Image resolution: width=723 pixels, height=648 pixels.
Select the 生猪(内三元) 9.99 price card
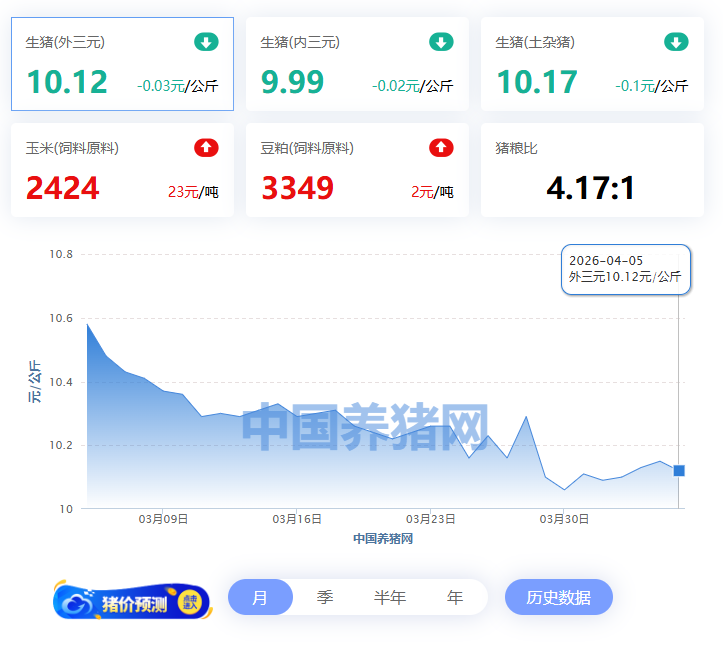pyautogui.click(x=357, y=64)
